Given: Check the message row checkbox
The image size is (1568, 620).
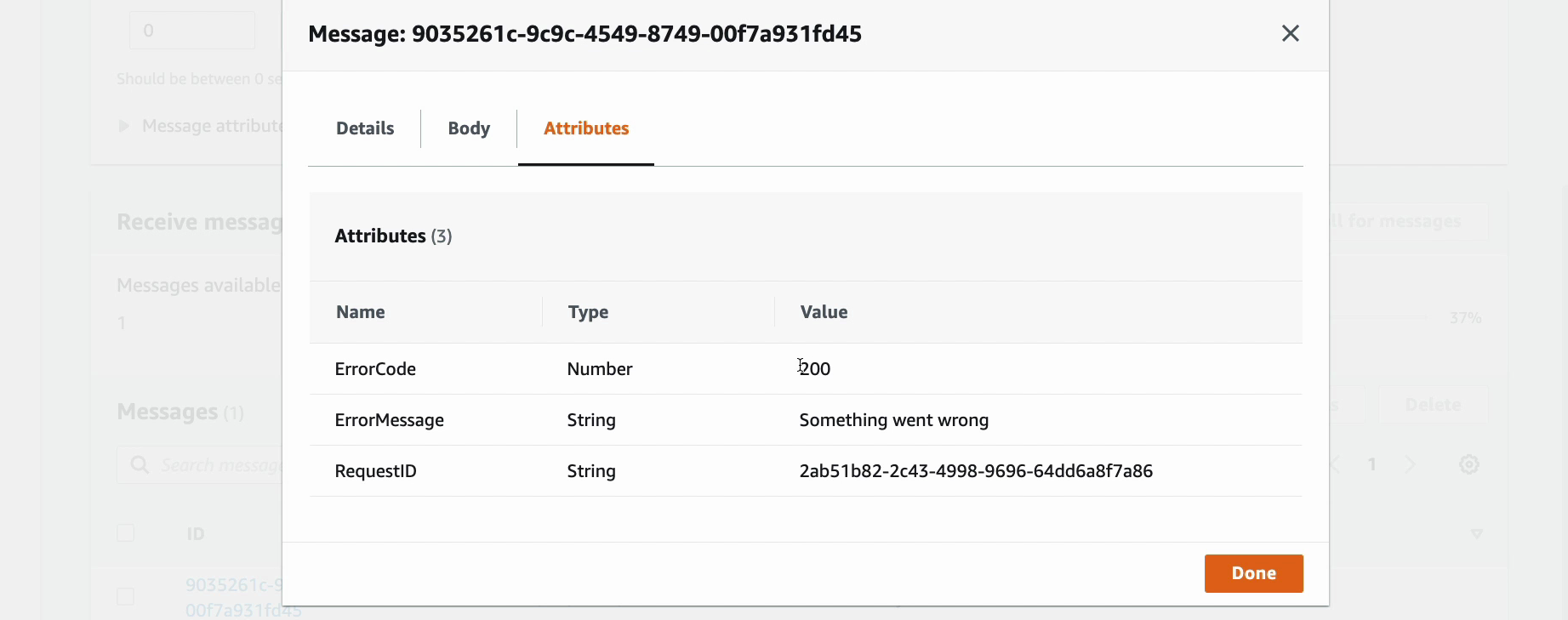Looking at the screenshot, I should pyautogui.click(x=126, y=596).
